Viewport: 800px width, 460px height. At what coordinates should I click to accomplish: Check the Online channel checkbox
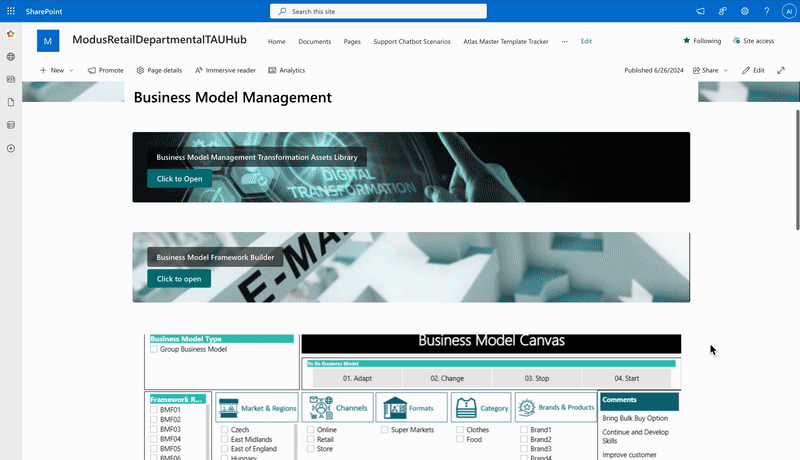coord(311,430)
